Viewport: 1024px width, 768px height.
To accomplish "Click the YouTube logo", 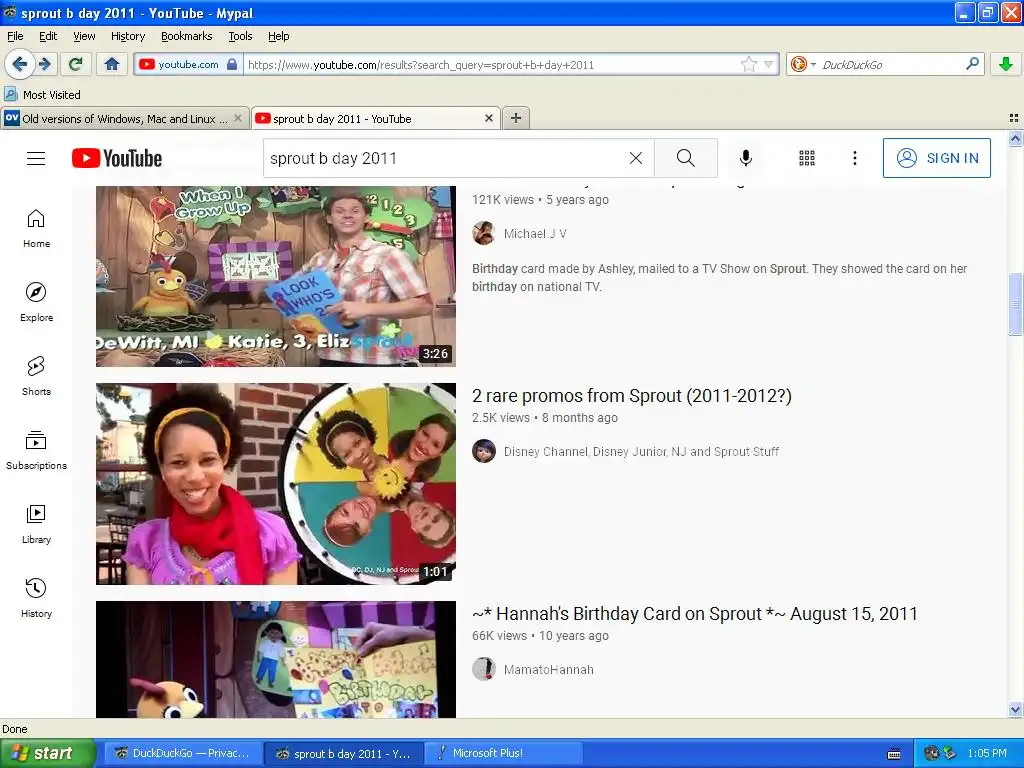I will pyautogui.click(x=117, y=158).
